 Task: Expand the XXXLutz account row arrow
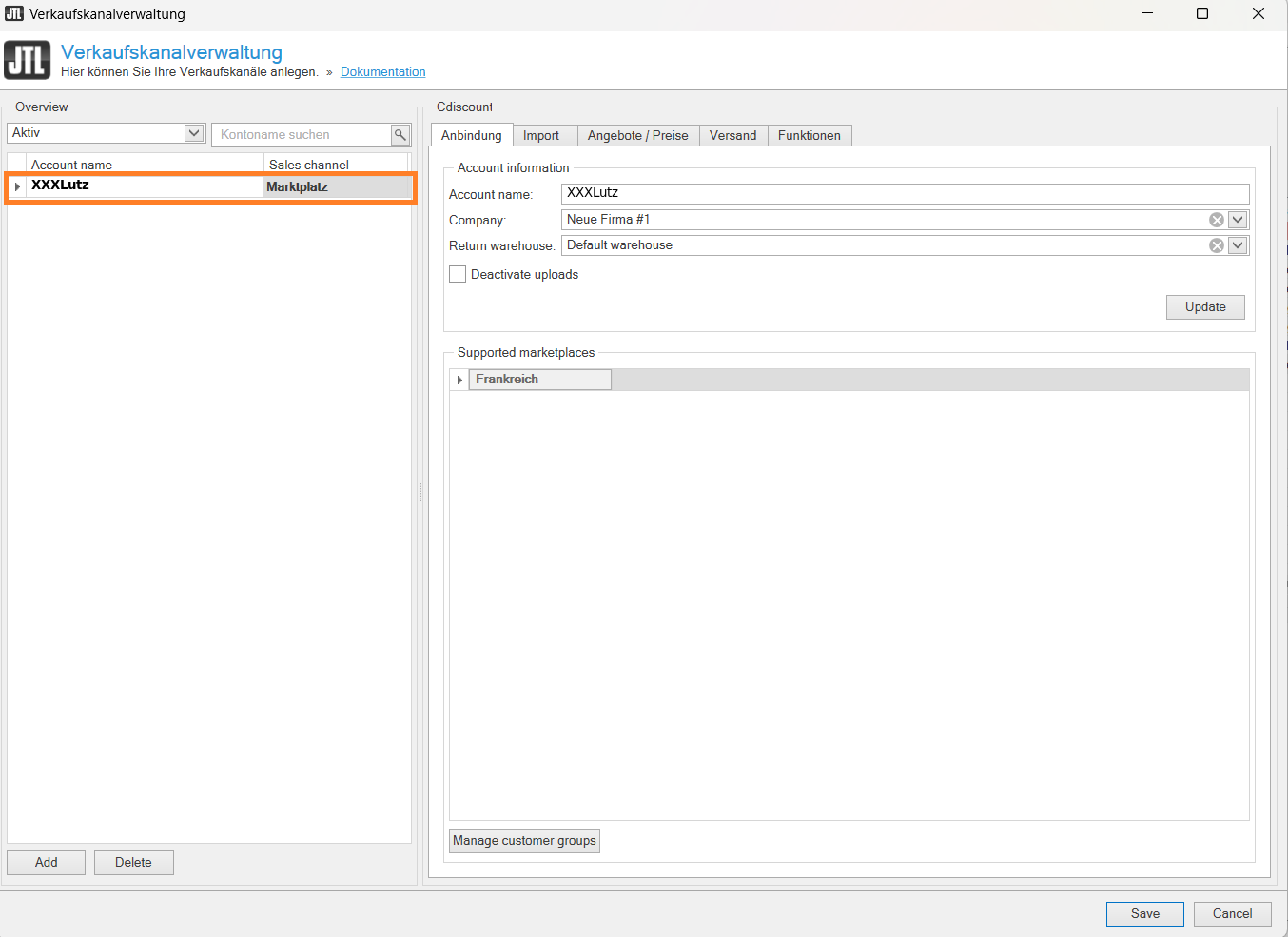[x=17, y=186]
